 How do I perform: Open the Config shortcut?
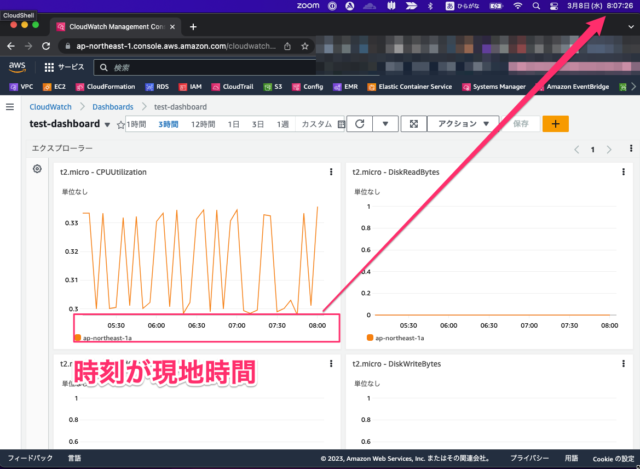(x=308, y=87)
